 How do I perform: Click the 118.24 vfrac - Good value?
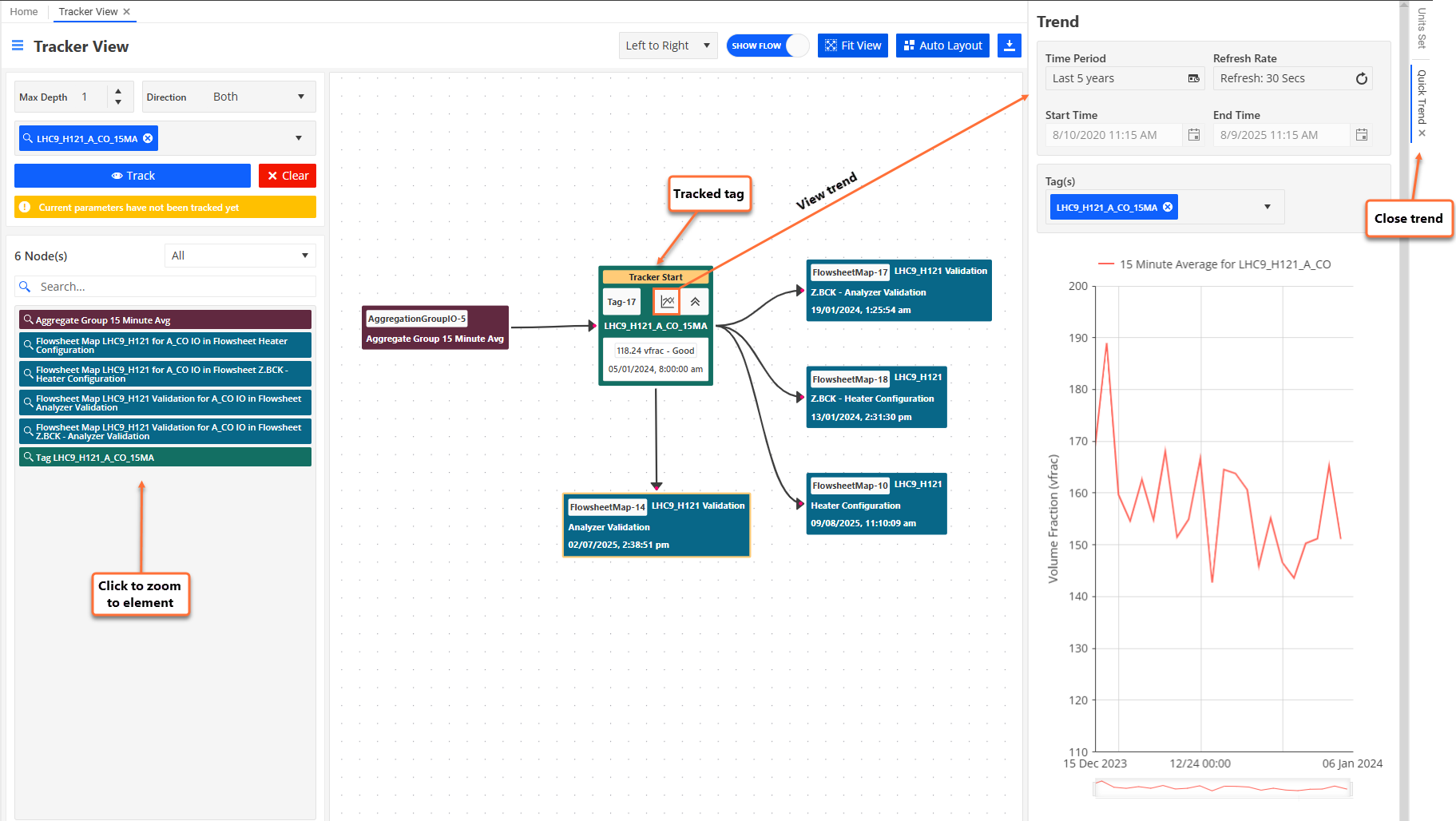point(655,351)
